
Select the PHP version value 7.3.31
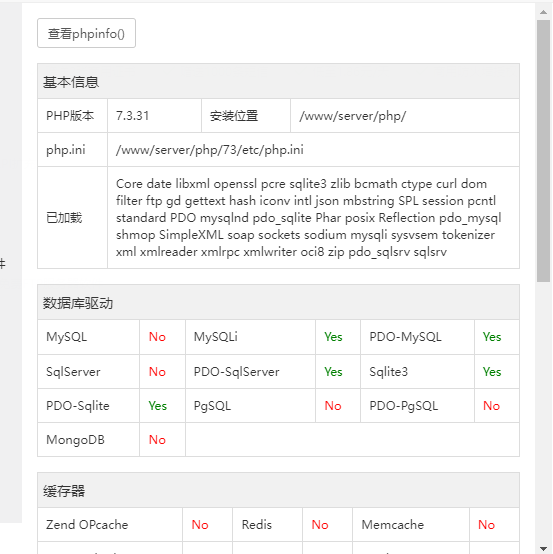pyautogui.click(x=133, y=116)
